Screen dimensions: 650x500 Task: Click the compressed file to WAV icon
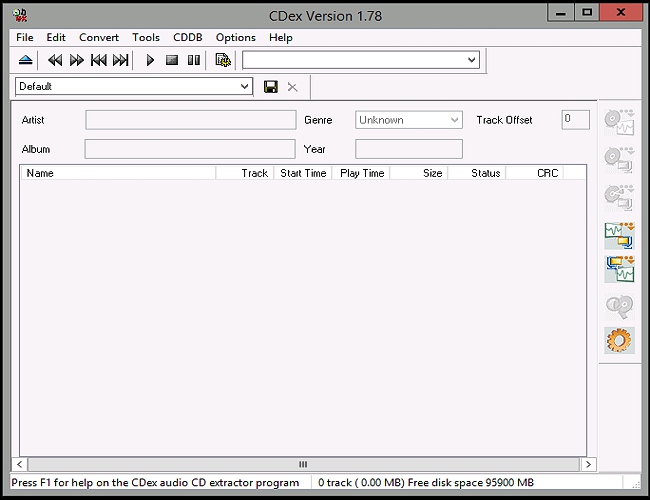tap(619, 270)
